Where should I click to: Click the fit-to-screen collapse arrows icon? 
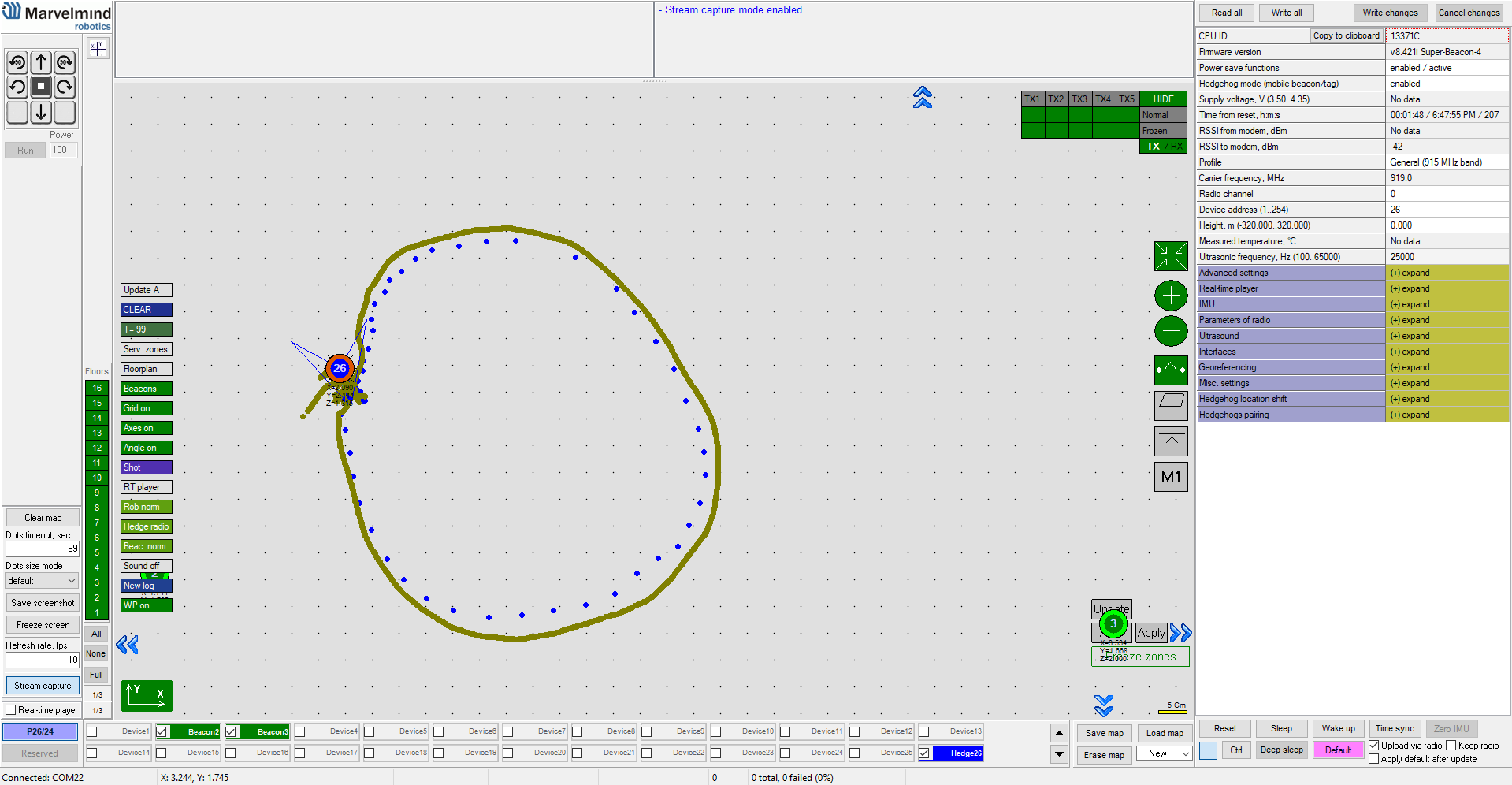pyautogui.click(x=1171, y=256)
